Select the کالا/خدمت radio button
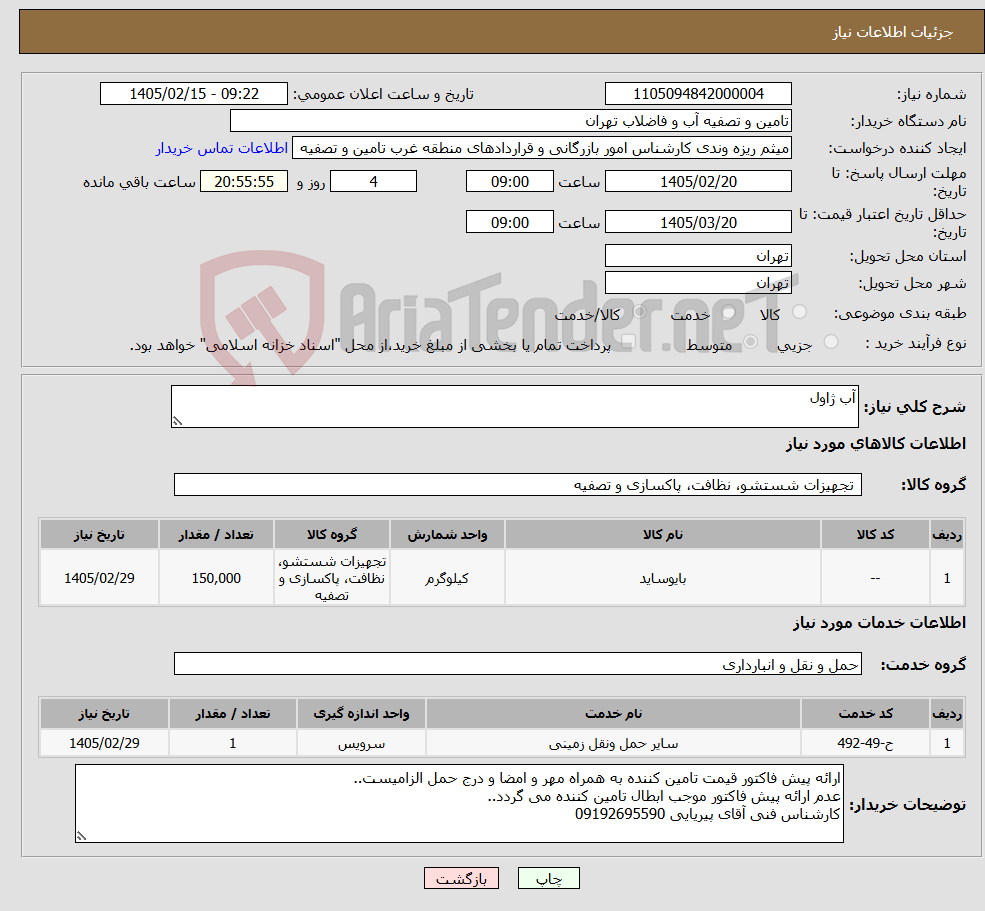 tap(639, 312)
